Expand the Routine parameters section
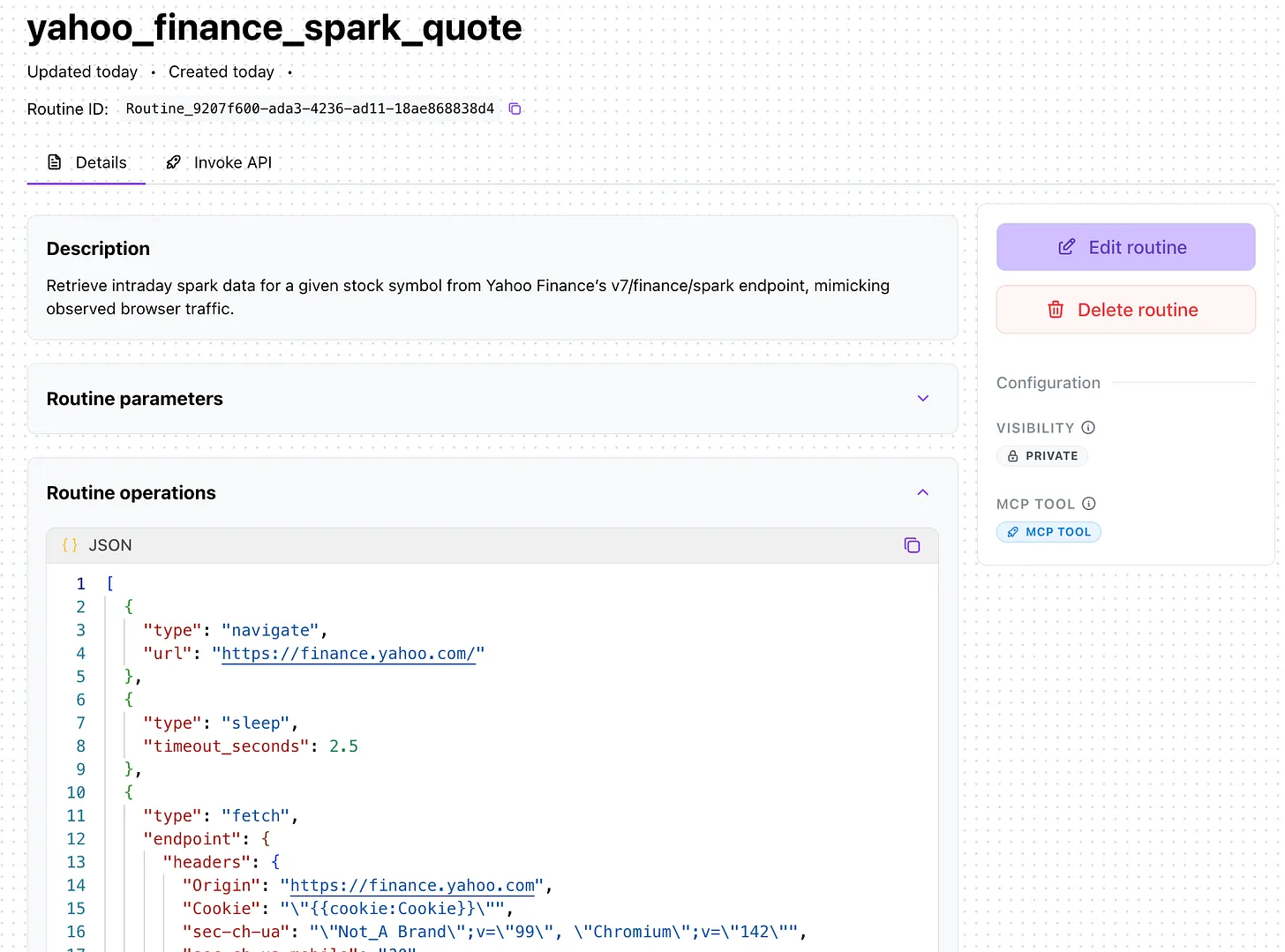The width and height of the screenshot is (1285, 952). coord(922,398)
